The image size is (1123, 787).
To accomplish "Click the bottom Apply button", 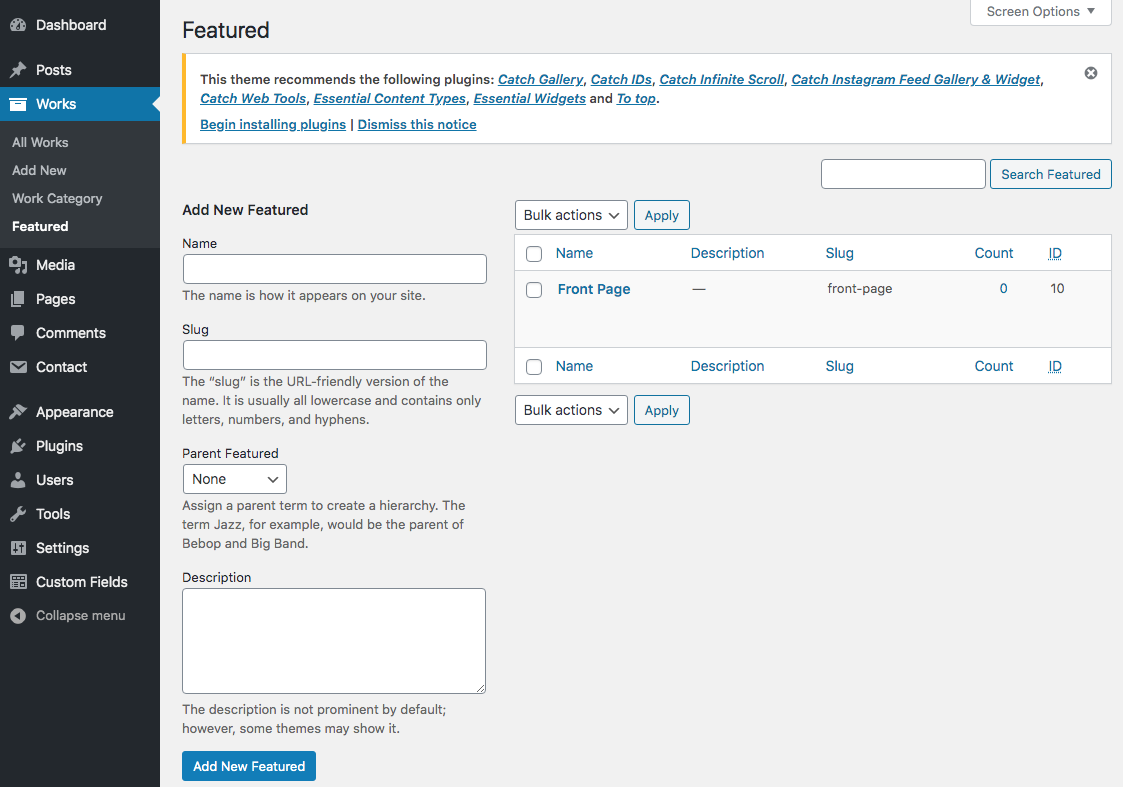I will [662, 410].
